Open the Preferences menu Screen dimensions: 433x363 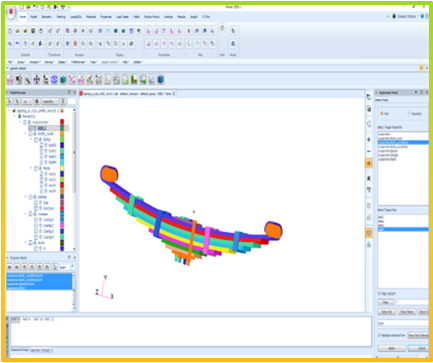(x=78, y=62)
